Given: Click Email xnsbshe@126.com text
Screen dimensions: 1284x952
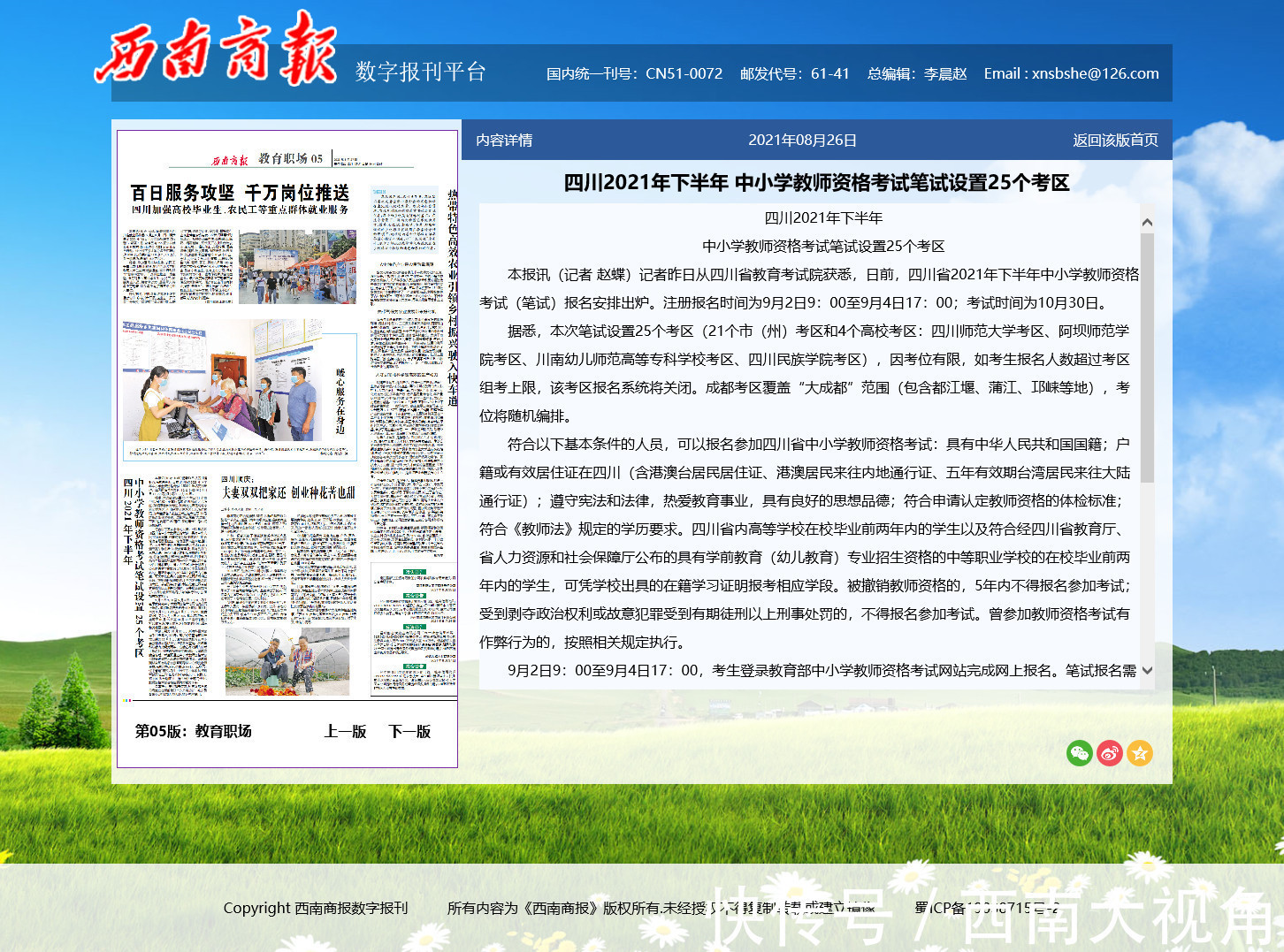Looking at the screenshot, I should (1071, 73).
